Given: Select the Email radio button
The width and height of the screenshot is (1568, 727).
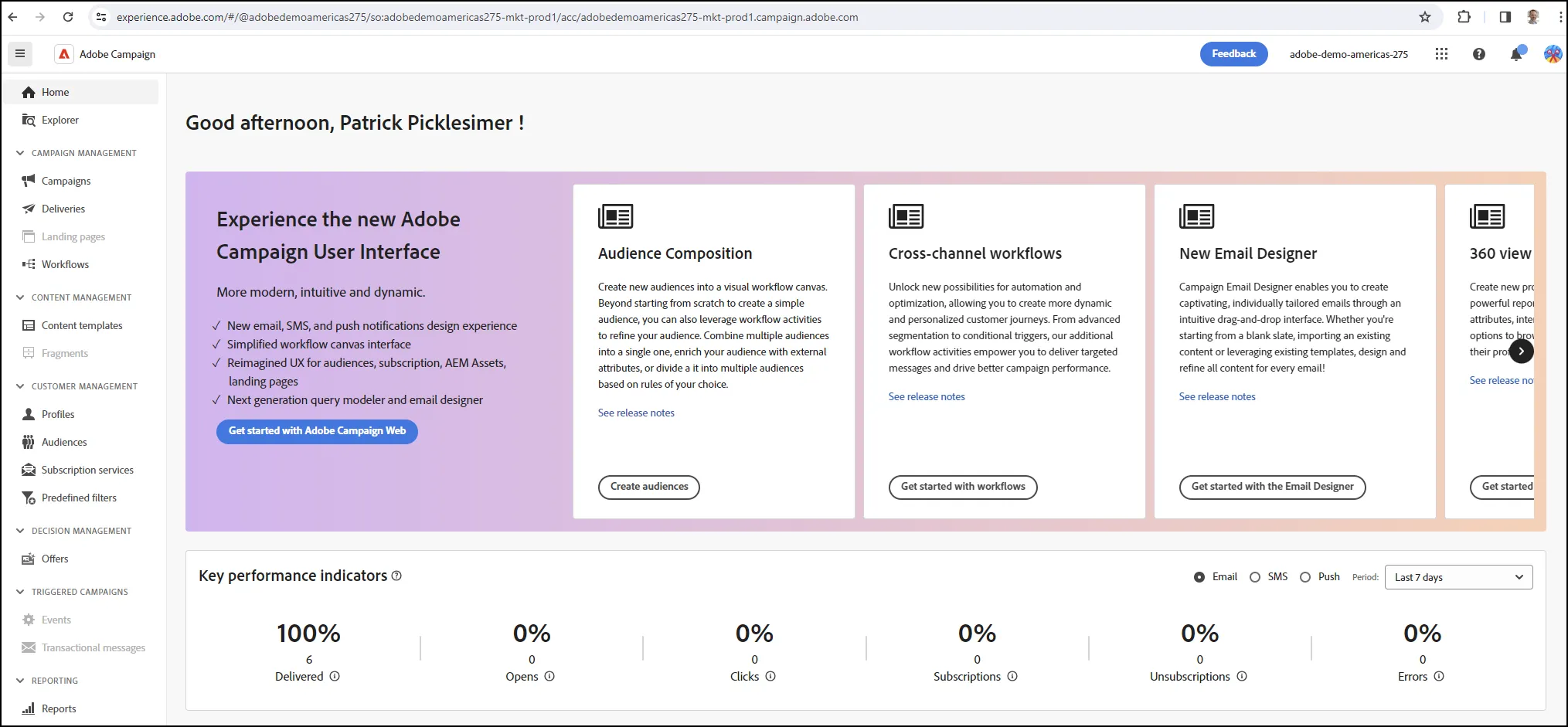Looking at the screenshot, I should click(1199, 577).
